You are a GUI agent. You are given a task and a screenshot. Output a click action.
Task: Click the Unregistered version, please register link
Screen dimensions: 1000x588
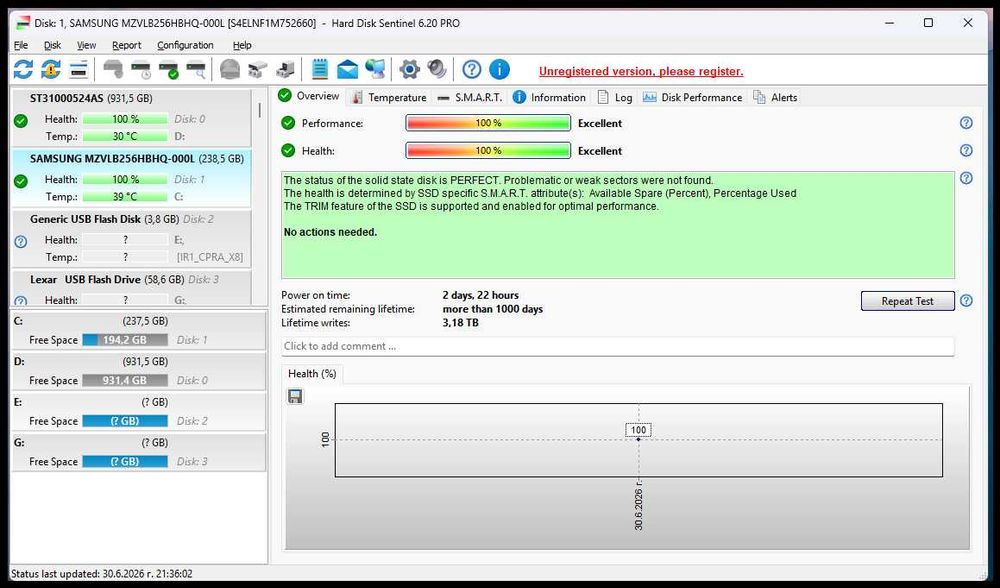coord(641,71)
